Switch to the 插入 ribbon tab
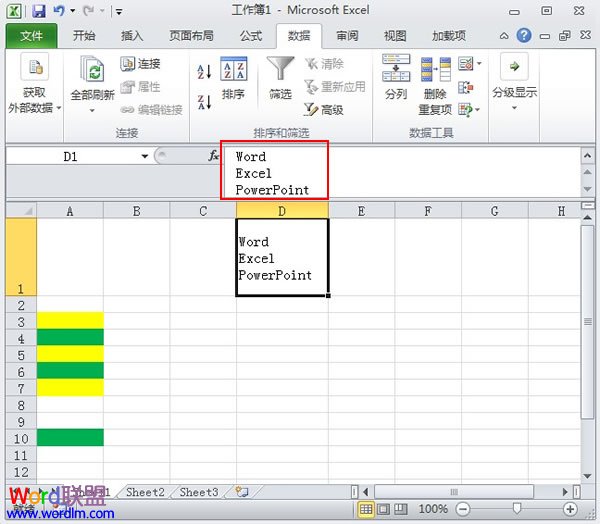The width and height of the screenshot is (600, 524). click(x=132, y=36)
